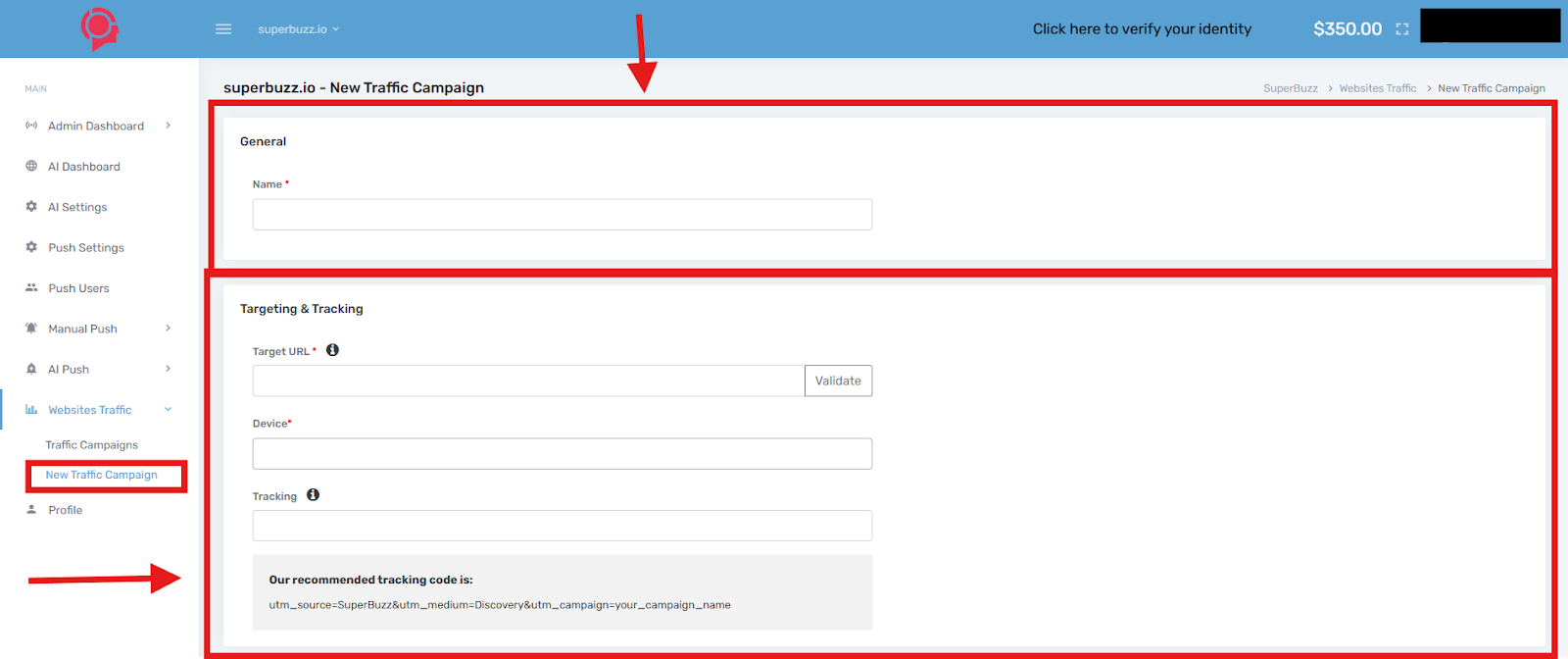The width and height of the screenshot is (1568, 659).
Task: Click the Push Users people icon
Action: pos(31,287)
